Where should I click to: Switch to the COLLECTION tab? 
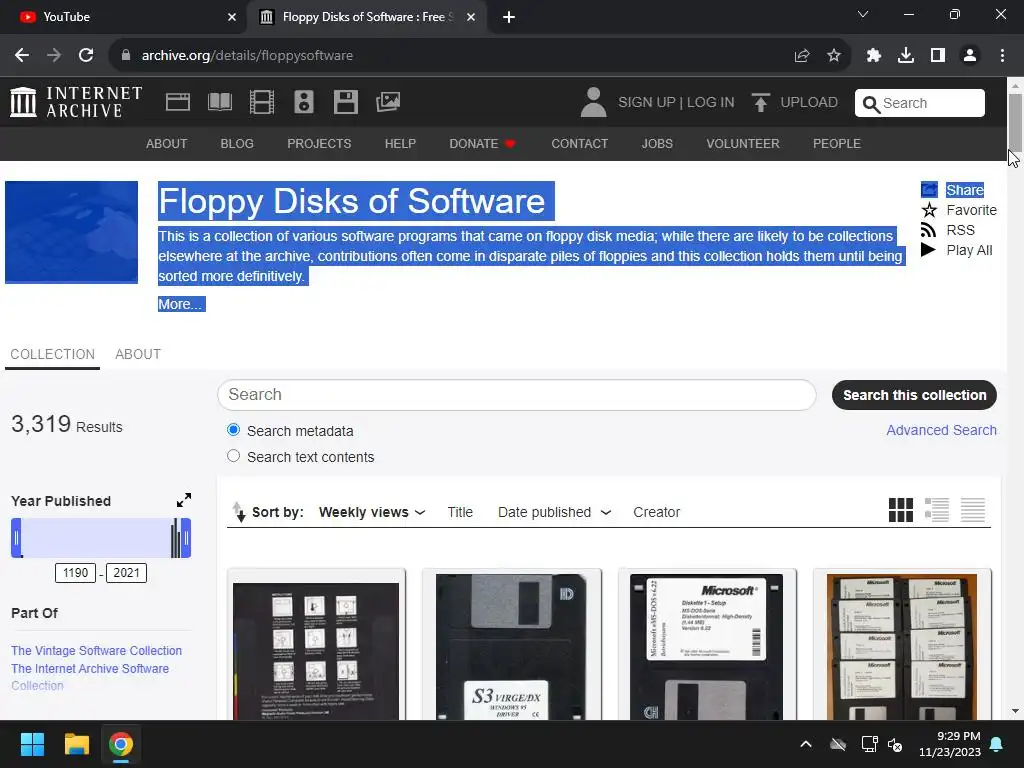tap(52, 354)
